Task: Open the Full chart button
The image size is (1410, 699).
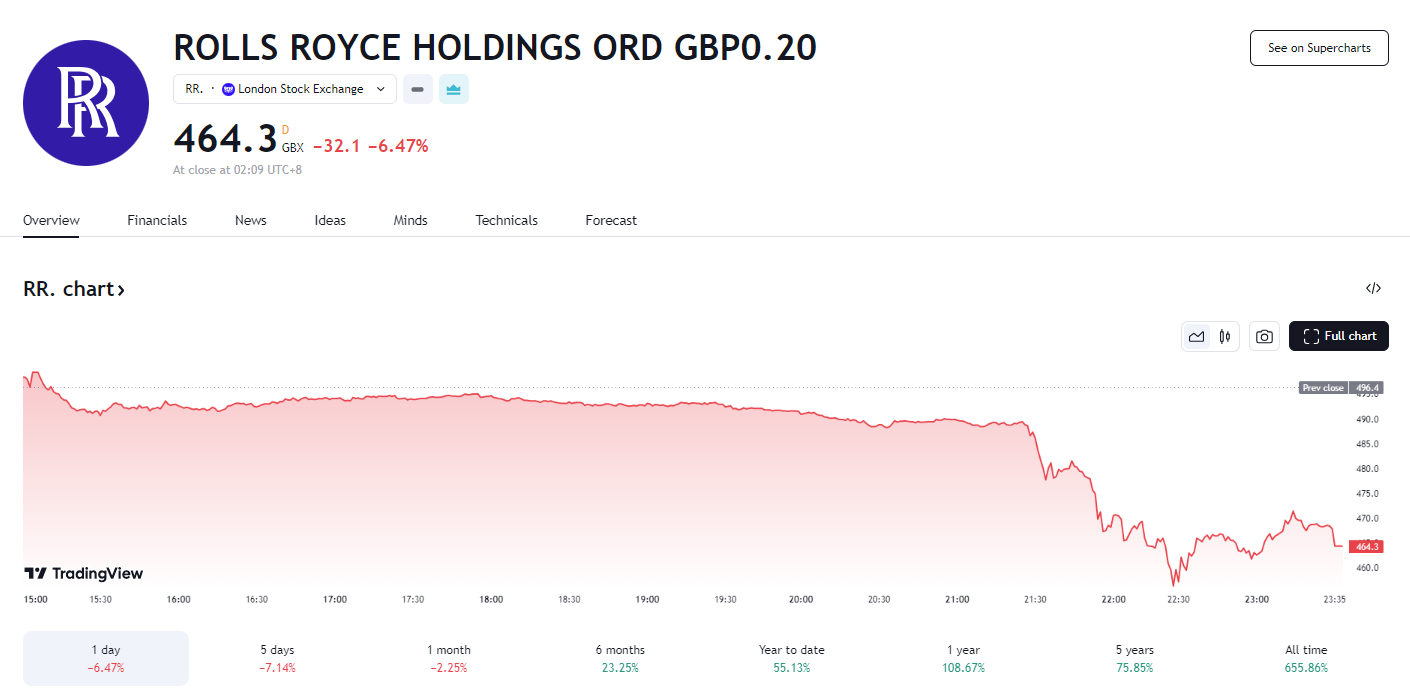Action: point(1338,337)
